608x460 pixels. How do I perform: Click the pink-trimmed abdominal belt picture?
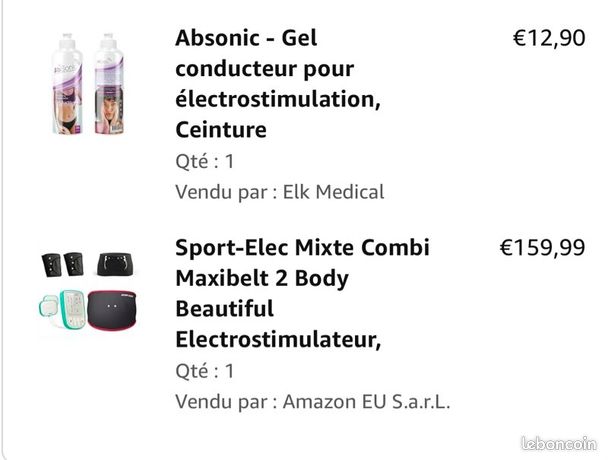pos(112,310)
